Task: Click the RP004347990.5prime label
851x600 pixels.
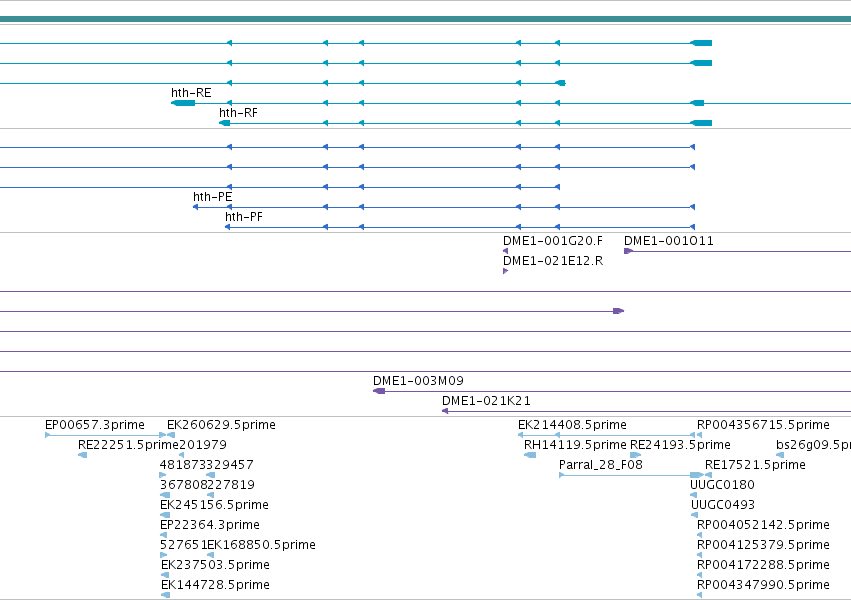Action: 763,585
